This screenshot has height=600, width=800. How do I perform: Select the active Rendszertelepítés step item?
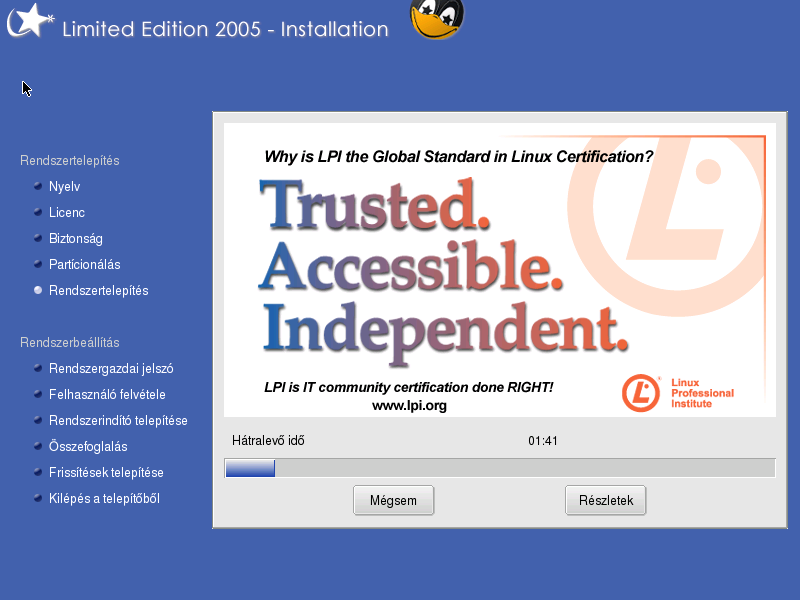pyautogui.click(x=98, y=290)
